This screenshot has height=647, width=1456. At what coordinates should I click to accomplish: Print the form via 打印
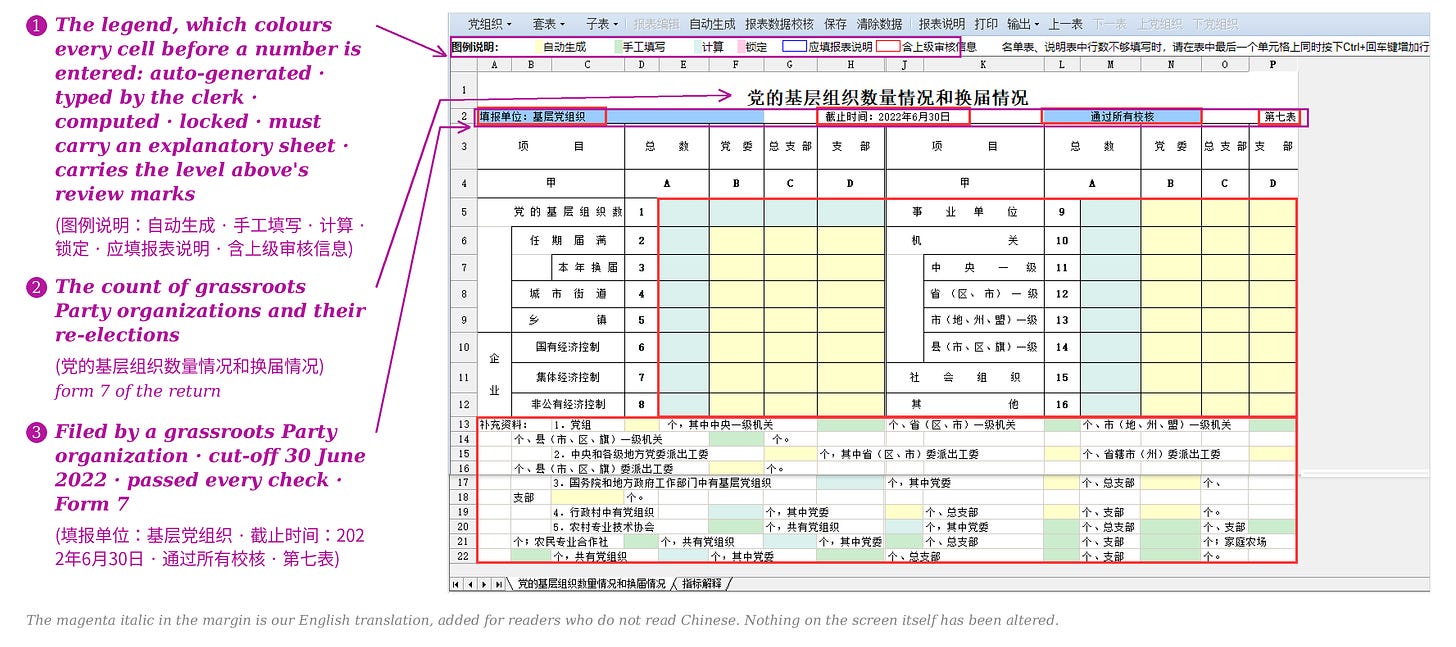click(986, 24)
